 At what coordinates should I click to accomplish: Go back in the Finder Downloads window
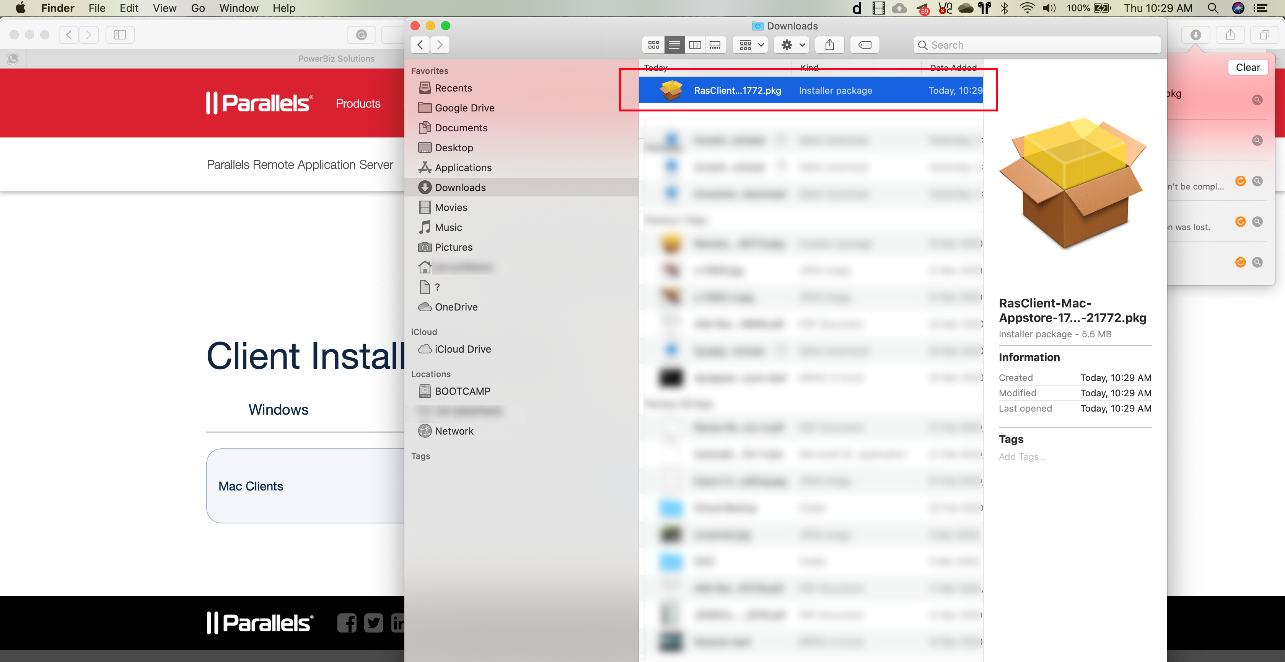tap(420, 45)
